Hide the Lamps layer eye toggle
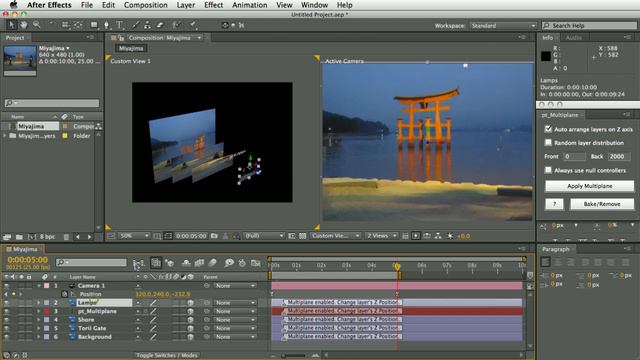This screenshot has height=360, width=640. click(x=7, y=303)
